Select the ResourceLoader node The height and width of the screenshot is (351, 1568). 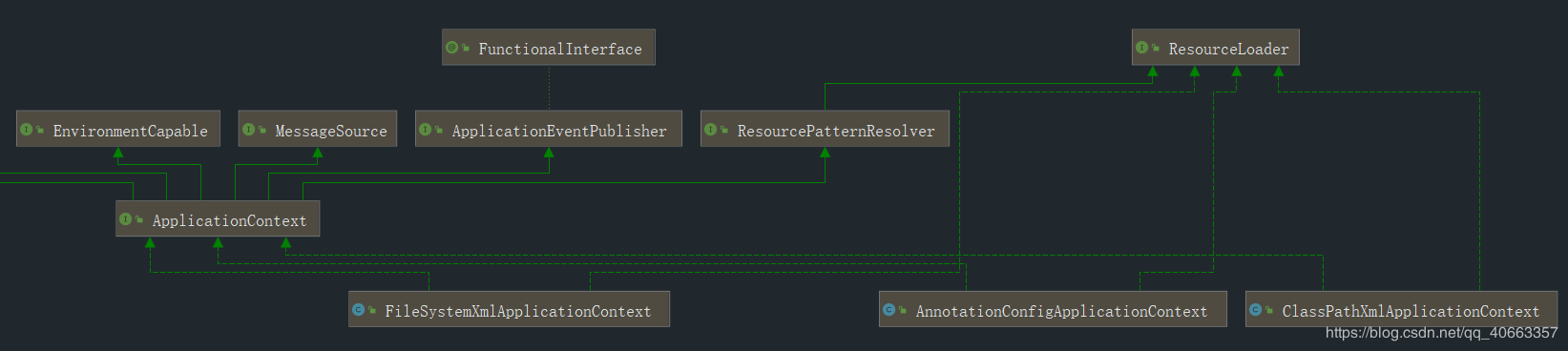[x=1215, y=48]
